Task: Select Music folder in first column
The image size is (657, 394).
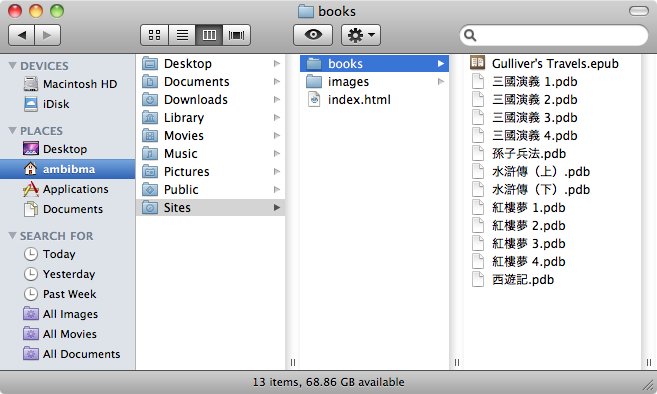Action: (x=211, y=154)
